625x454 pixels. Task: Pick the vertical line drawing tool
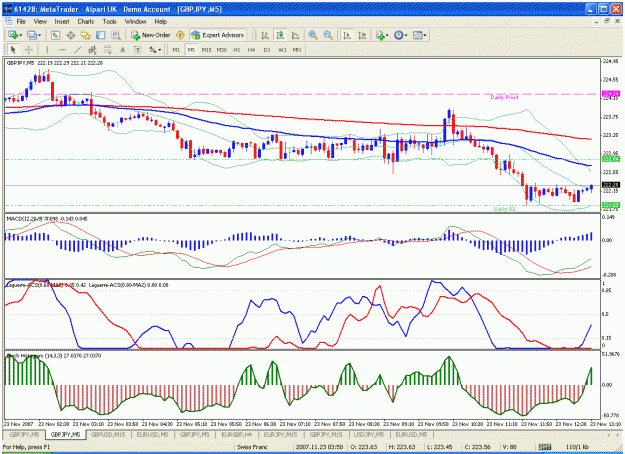tap(47, 50)
